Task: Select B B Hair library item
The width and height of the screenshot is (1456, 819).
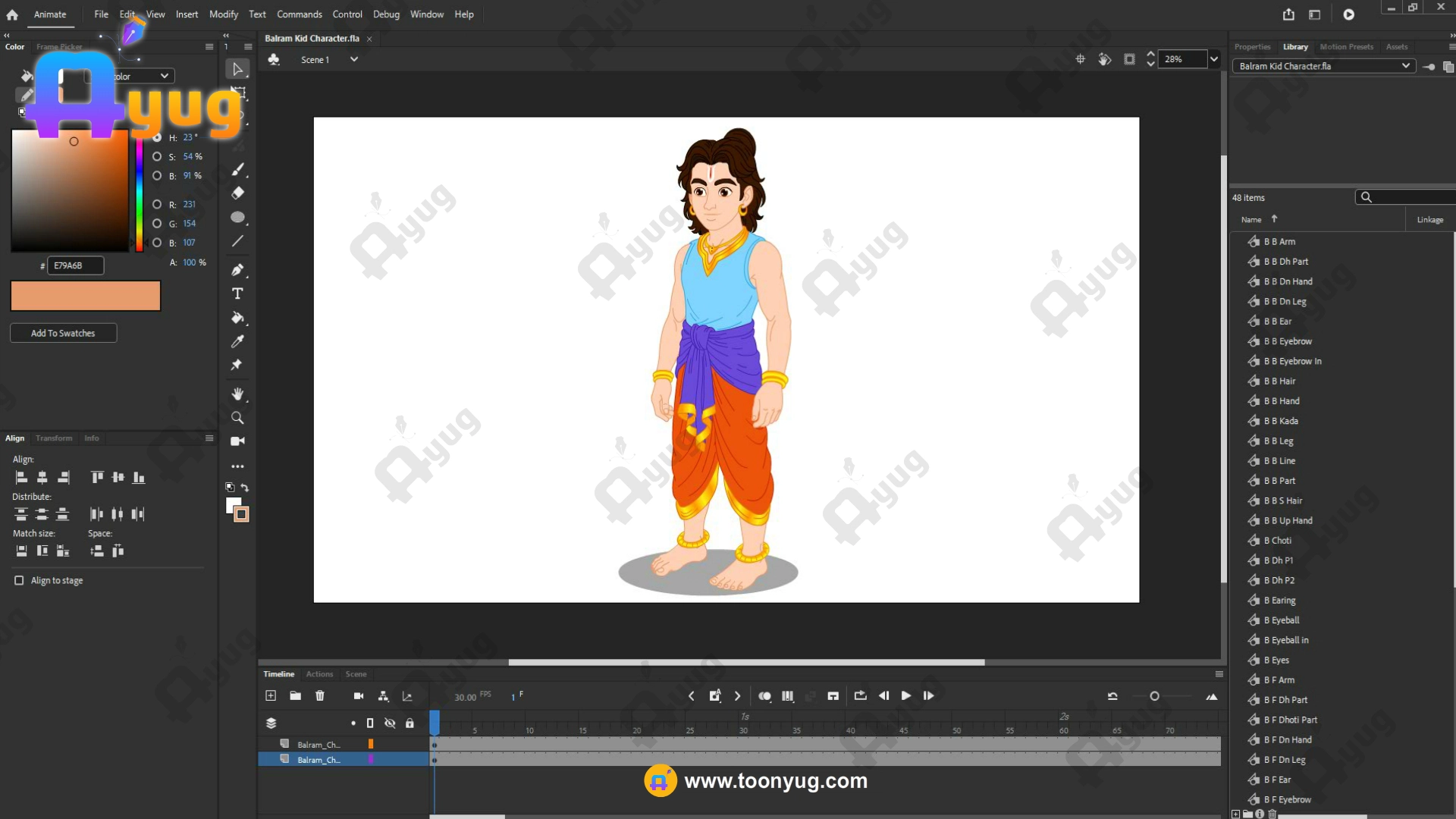Action: point(1279,381)
